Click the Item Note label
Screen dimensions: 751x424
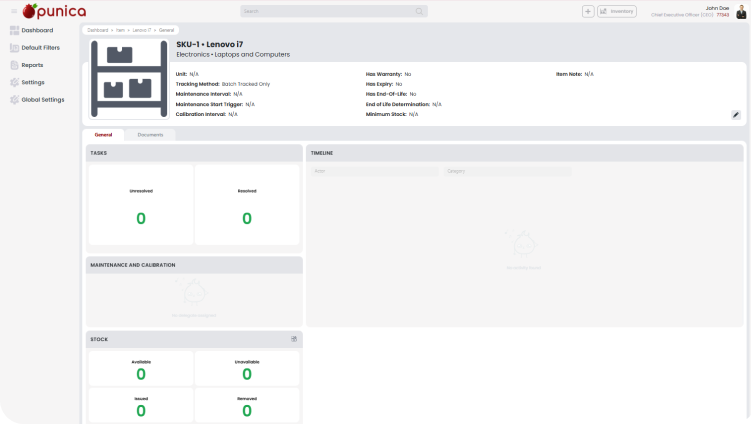coord(569,74)
